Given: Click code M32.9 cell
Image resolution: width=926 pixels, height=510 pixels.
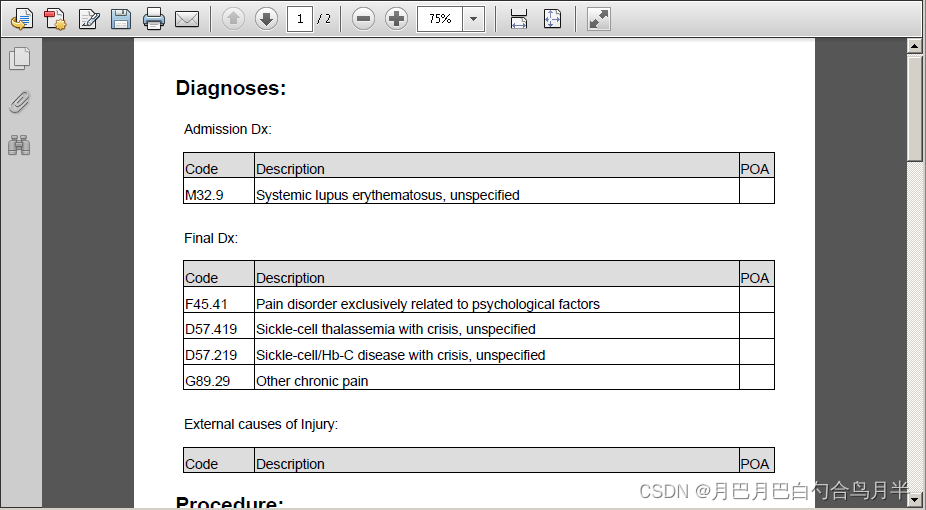Looking at the screenshot, I should pyautogui.click(x=219, y=191).
